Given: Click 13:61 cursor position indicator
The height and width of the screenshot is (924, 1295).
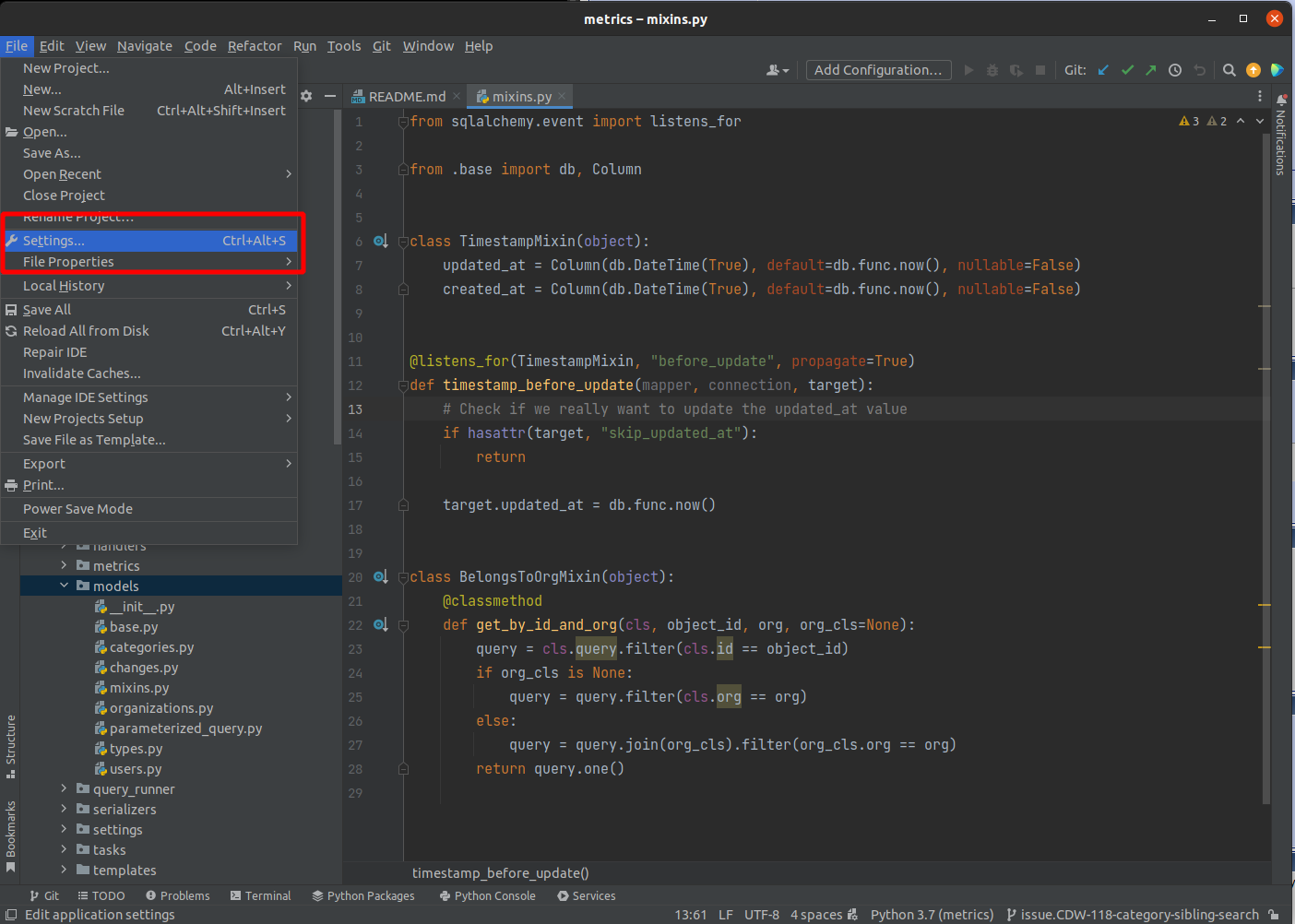Looking at the screenshot, I should (x=691, y=915).
